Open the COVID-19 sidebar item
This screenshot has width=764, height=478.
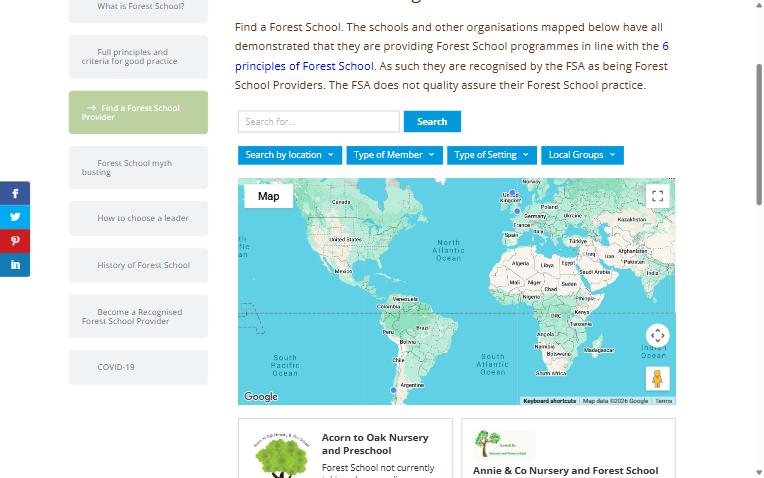[138, 367]
